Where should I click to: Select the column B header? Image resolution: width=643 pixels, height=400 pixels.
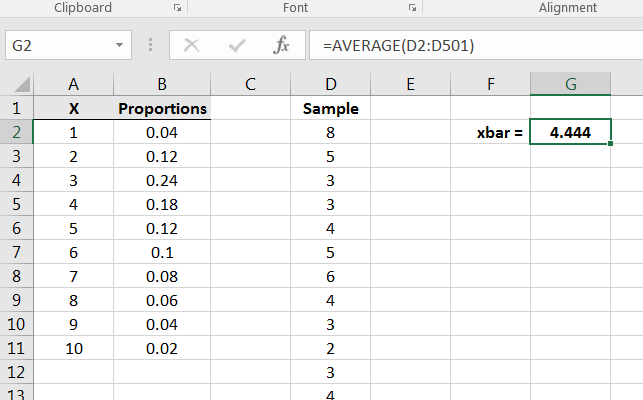coord(162,84)
